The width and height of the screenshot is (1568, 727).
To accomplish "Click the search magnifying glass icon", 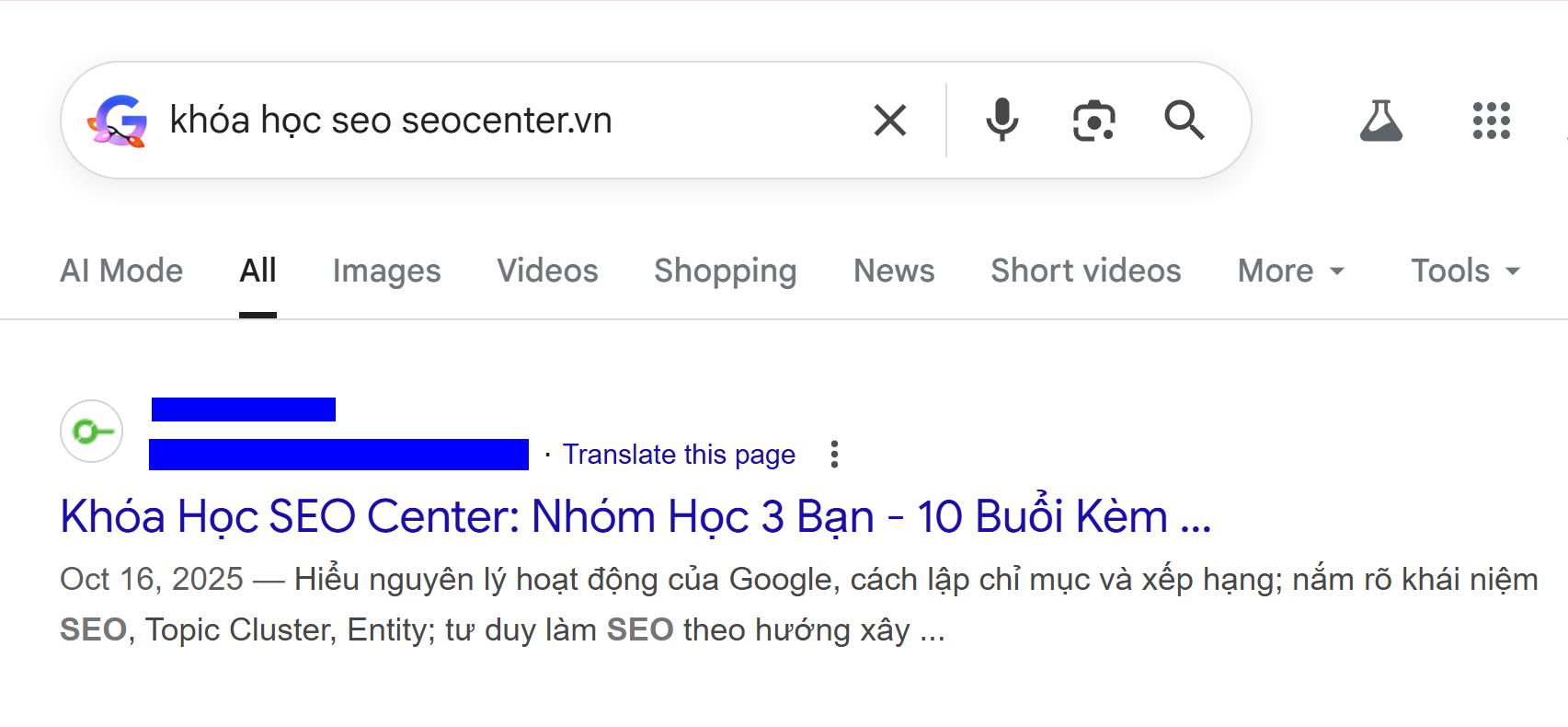I will 1185,120.
